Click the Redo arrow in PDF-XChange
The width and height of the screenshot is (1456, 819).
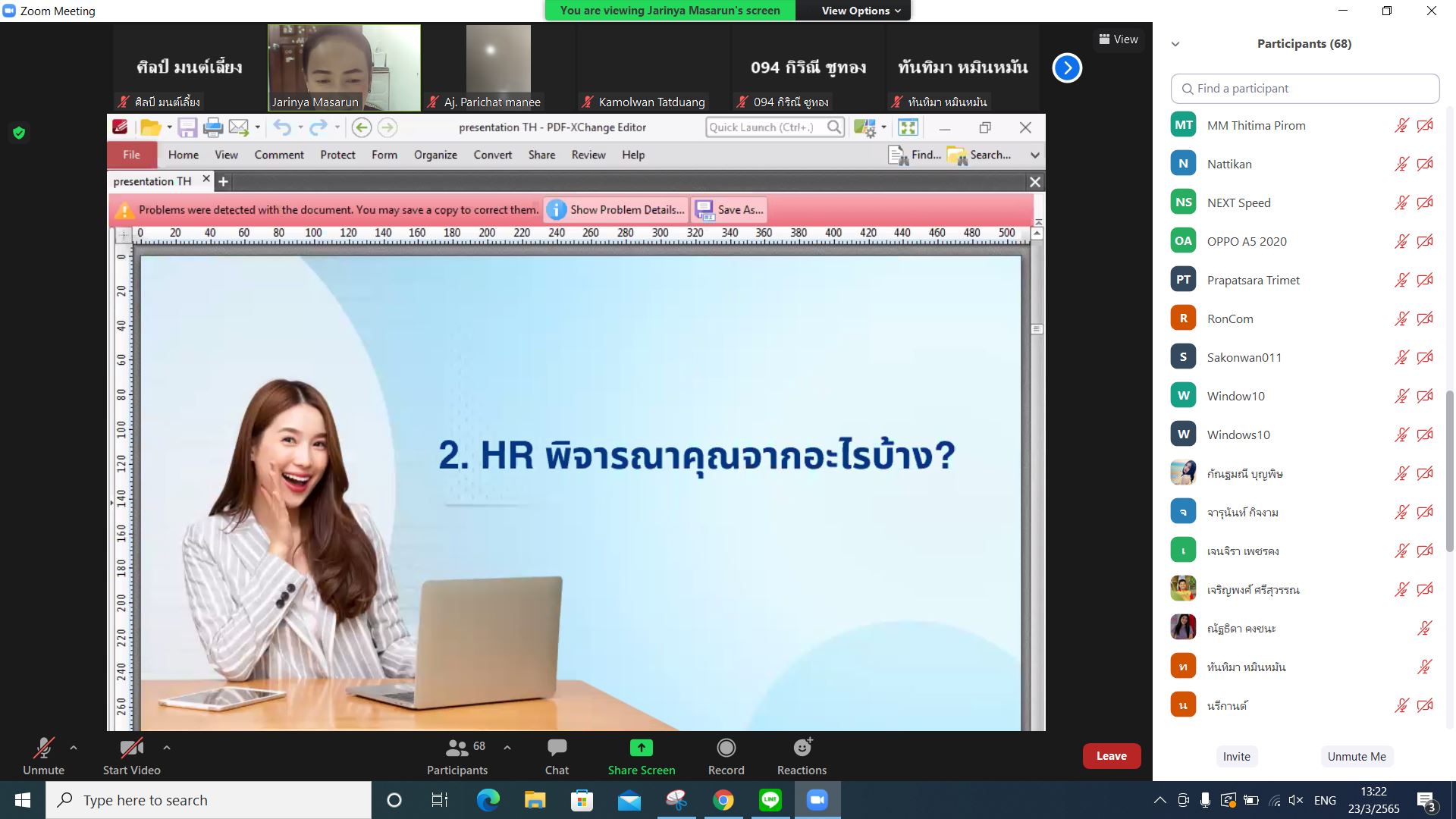(x=318, y=127)
